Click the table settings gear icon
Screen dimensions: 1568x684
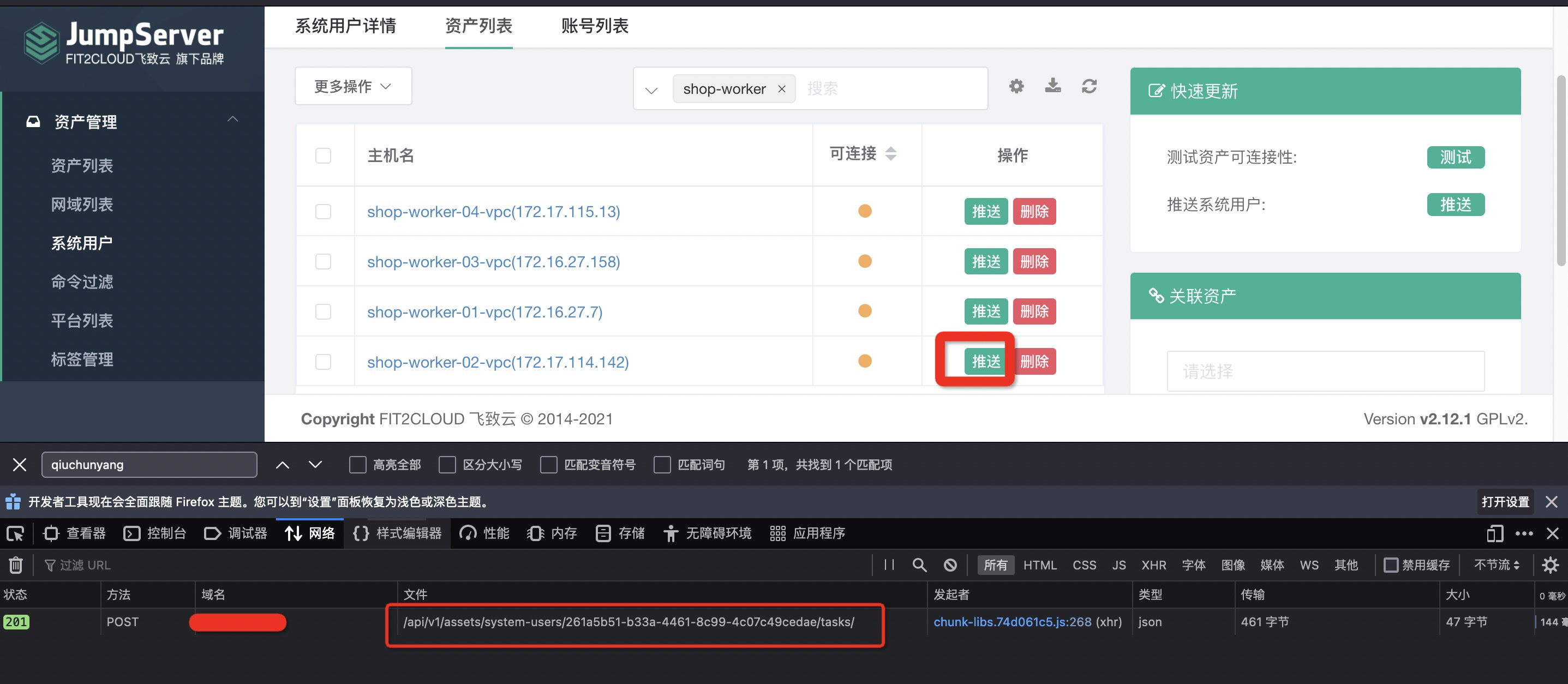pos(1016,86)
